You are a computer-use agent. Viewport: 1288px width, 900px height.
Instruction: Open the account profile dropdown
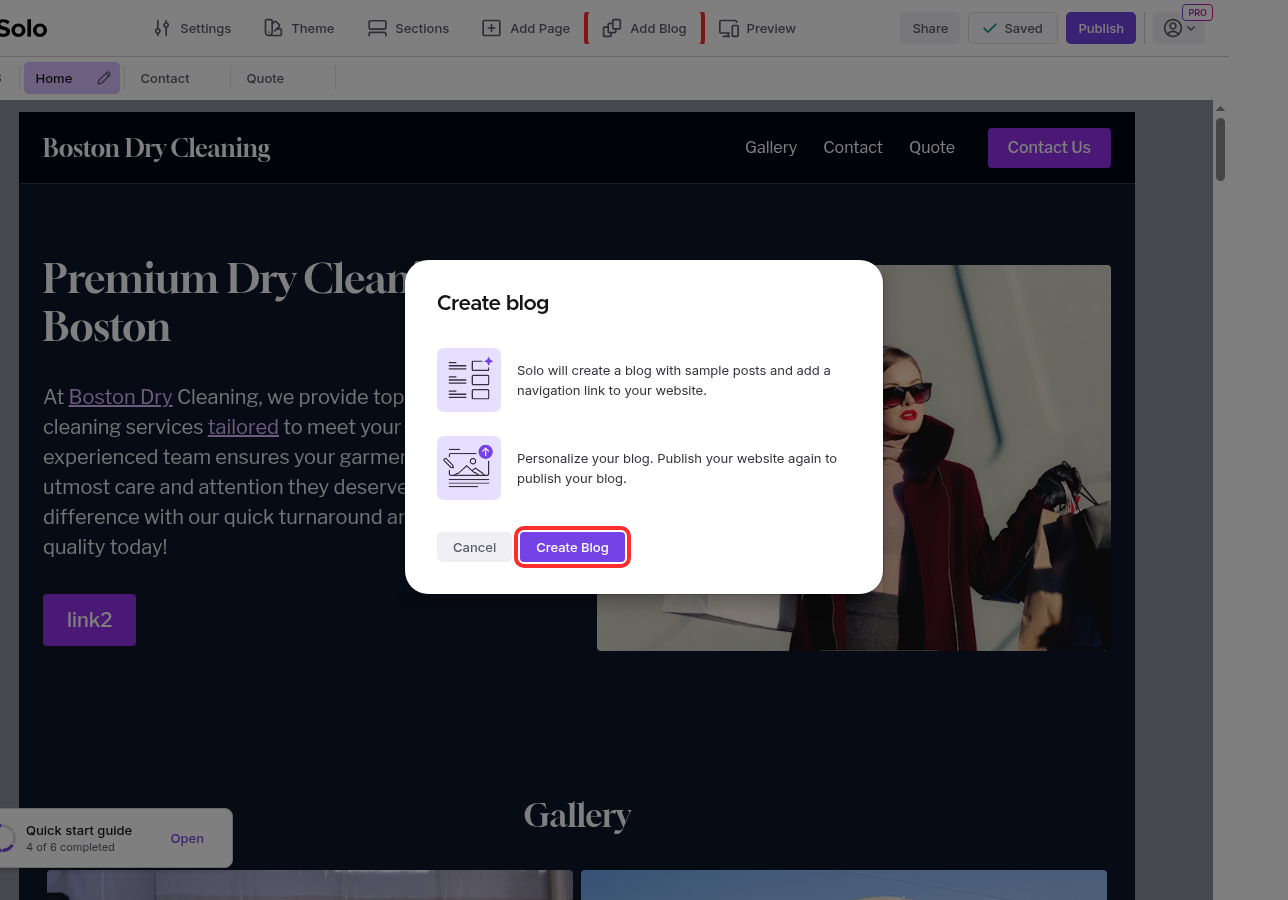pos(1179,28)
